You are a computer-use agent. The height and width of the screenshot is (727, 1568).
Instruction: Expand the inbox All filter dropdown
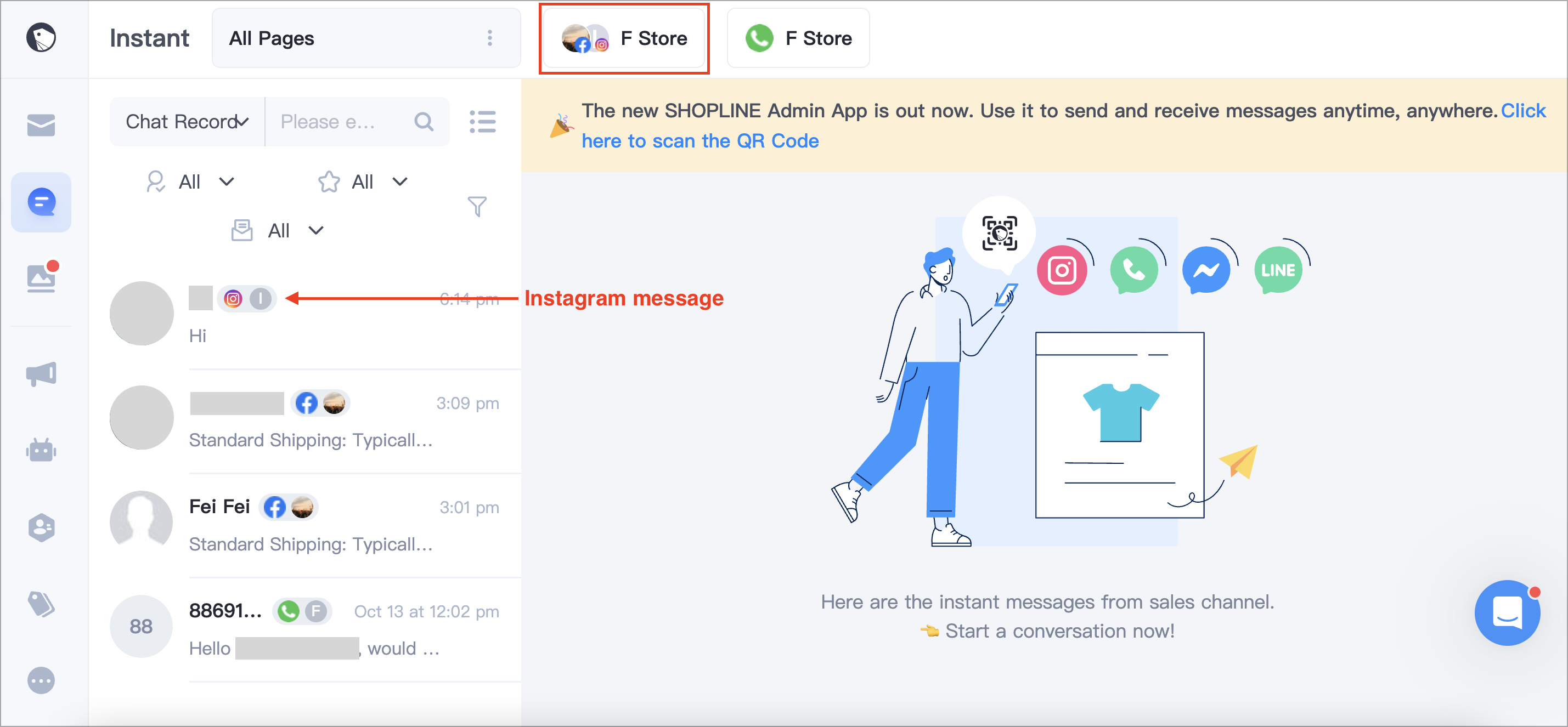pyautogui.click(x=278, y=231)
